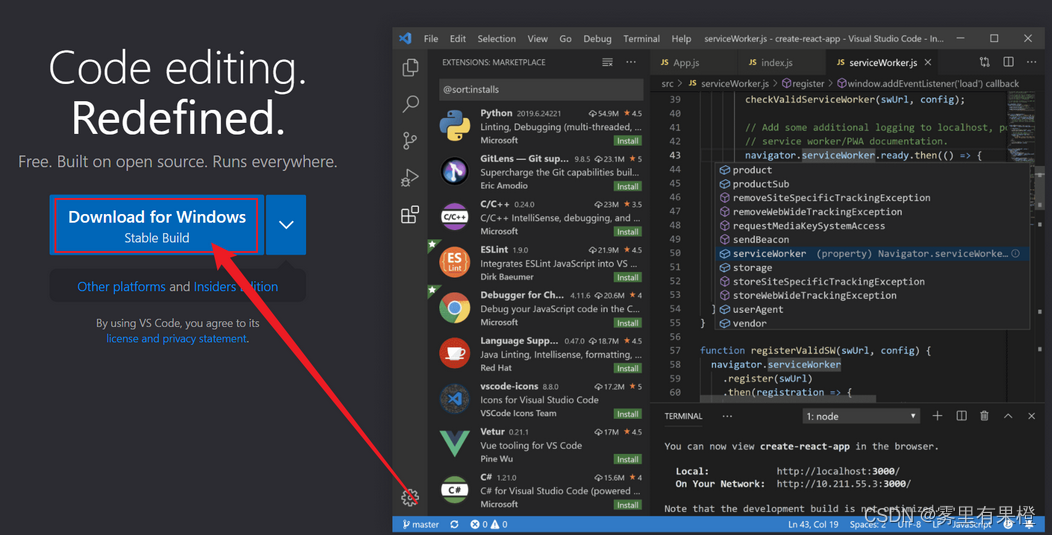
Task: Open the Debug menu
Action: [x=597, y=39]
